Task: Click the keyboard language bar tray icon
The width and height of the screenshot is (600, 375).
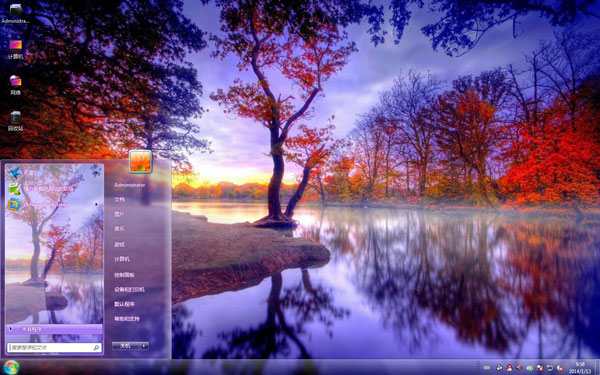Action: [x=487, y=367]
